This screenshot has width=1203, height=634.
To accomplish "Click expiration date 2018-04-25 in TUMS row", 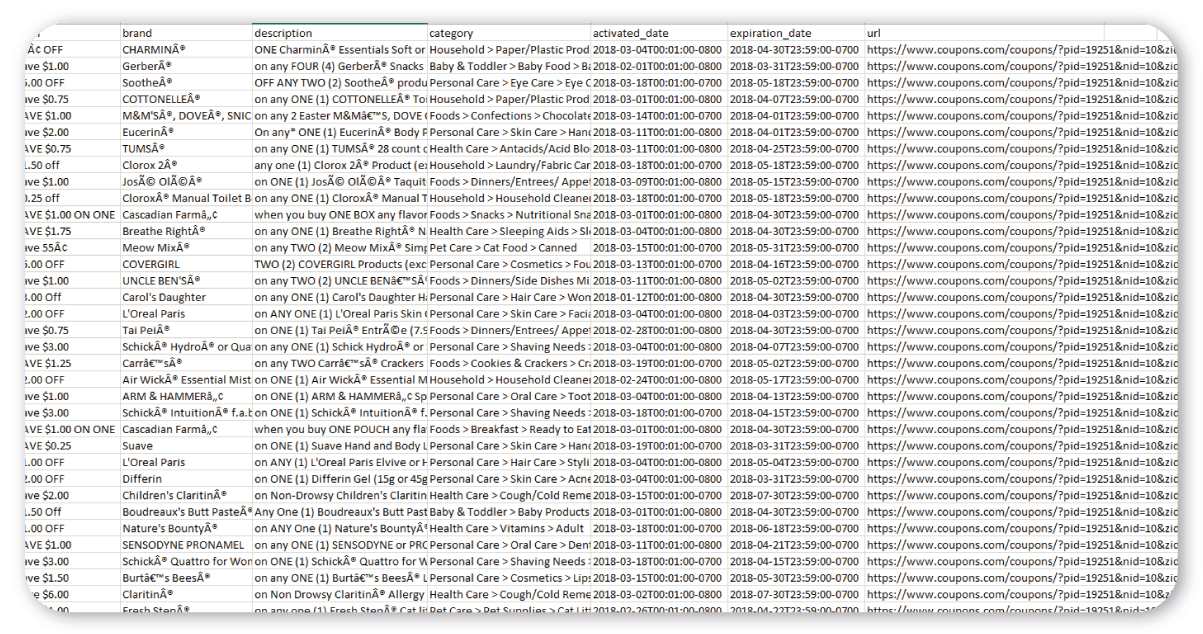I will coord(796,149).
